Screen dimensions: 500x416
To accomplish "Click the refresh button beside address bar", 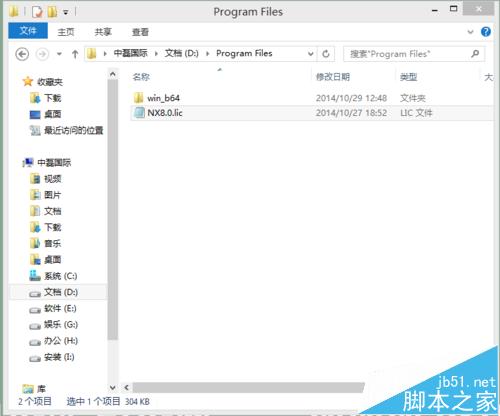I will point(326,54).
